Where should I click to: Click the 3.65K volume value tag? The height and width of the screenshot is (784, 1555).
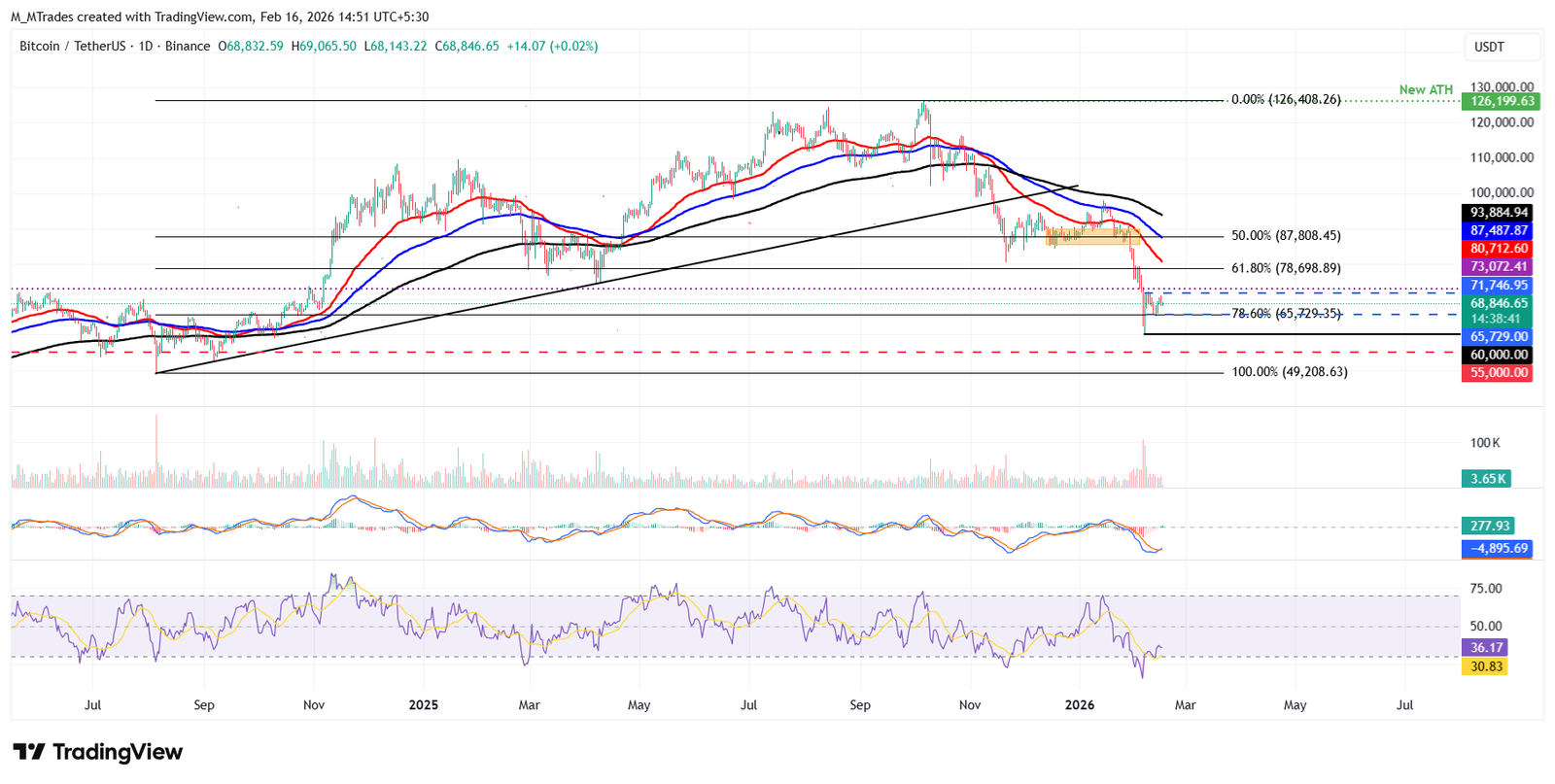(1487, 479)
